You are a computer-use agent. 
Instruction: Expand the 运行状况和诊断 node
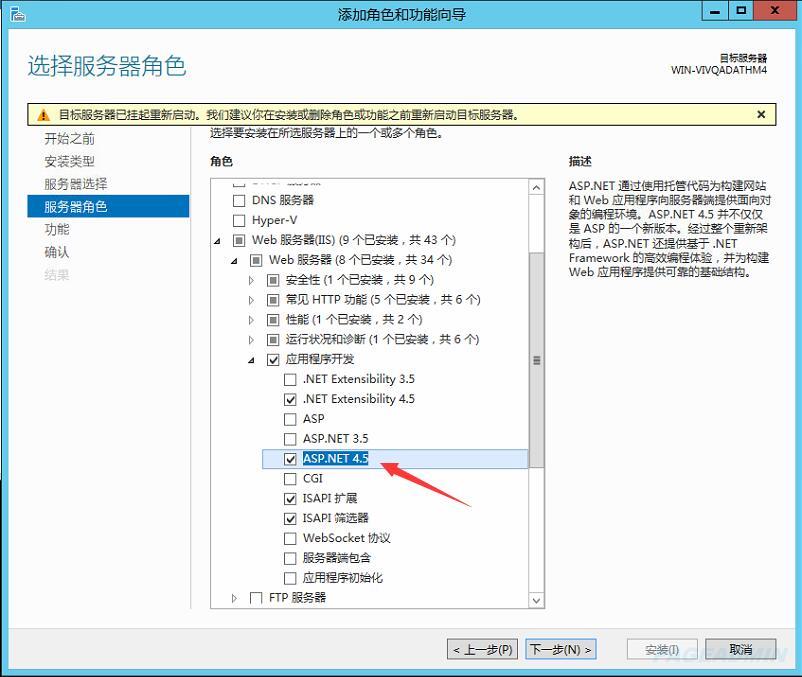[x=251, y=340]
